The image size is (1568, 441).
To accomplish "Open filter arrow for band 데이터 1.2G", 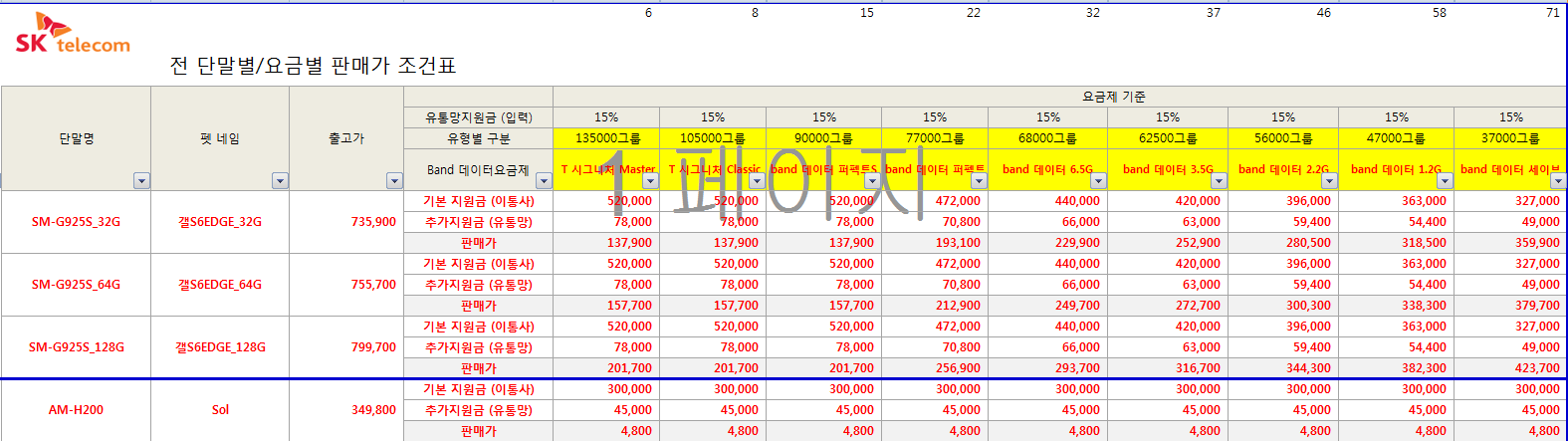I will (1445, 180).
